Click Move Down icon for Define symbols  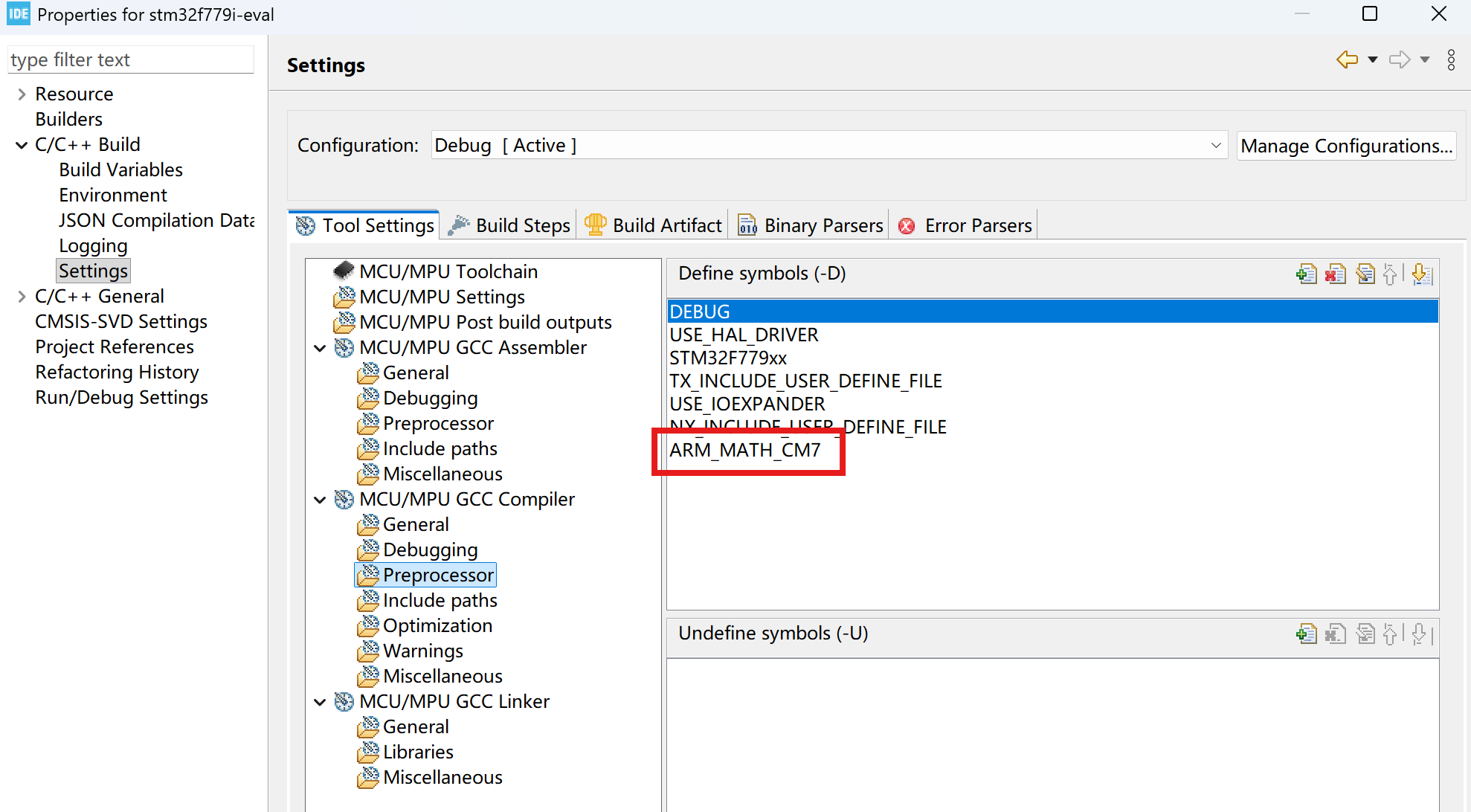(x=1421, y=274)
